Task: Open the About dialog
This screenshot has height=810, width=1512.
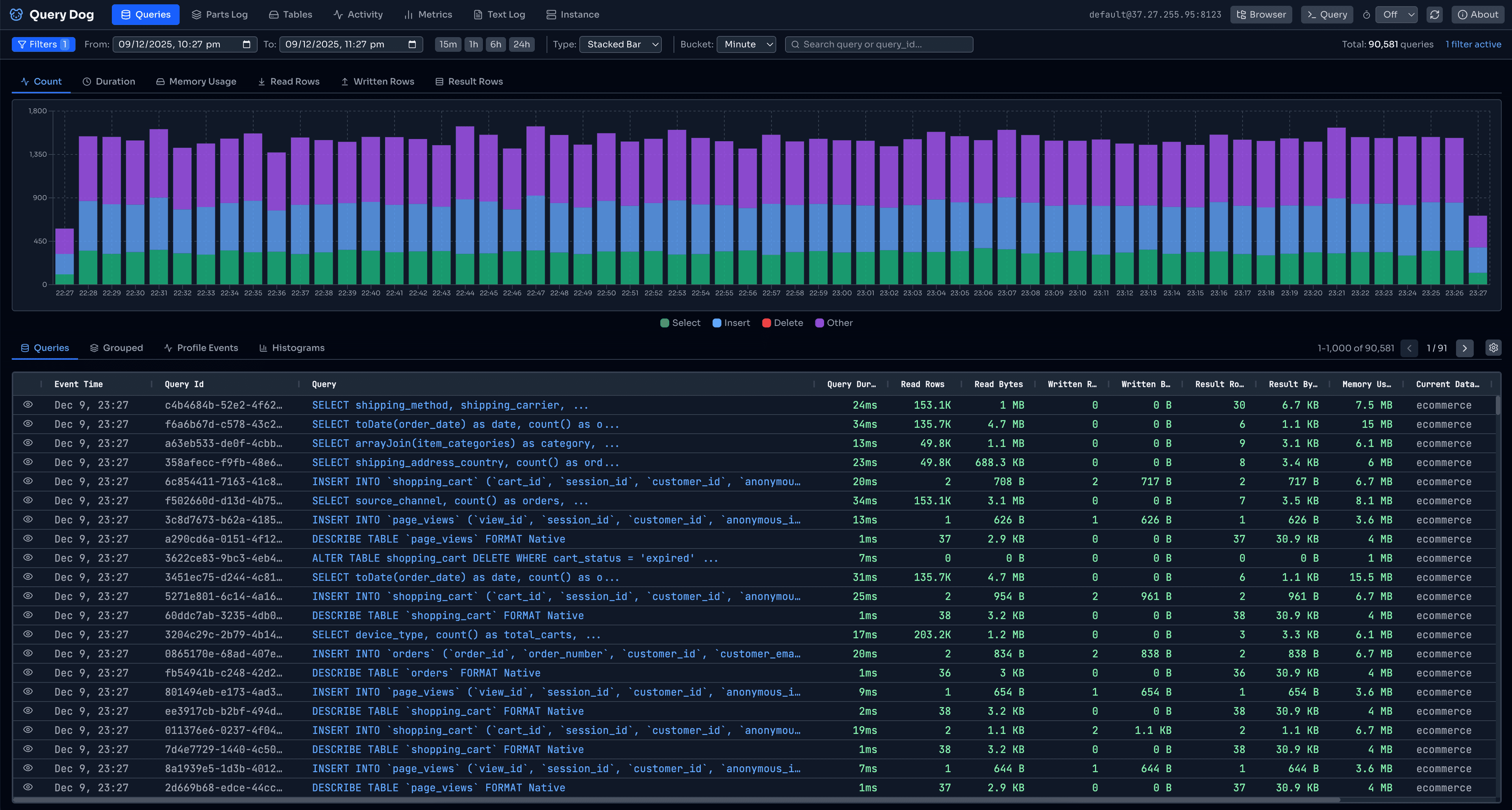Action: (1477, 14)
